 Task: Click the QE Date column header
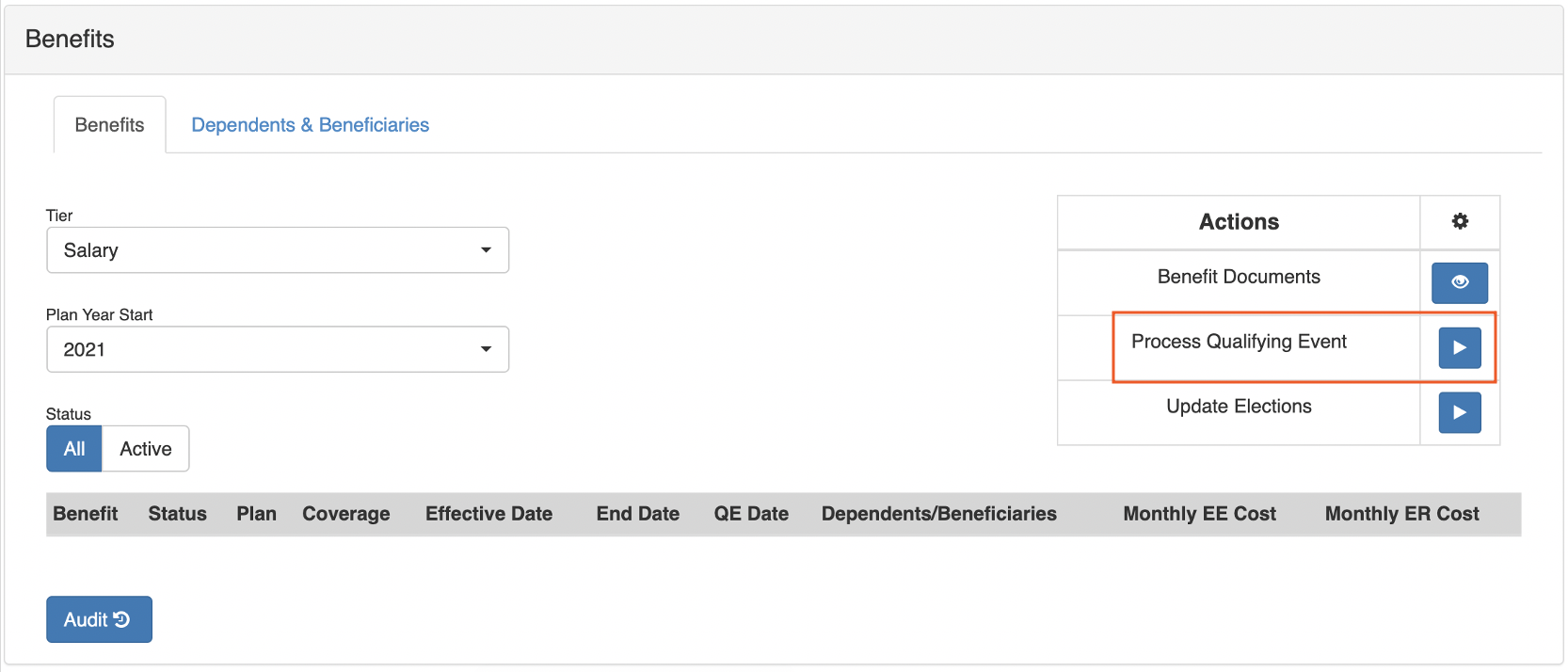tap(751, 514)
